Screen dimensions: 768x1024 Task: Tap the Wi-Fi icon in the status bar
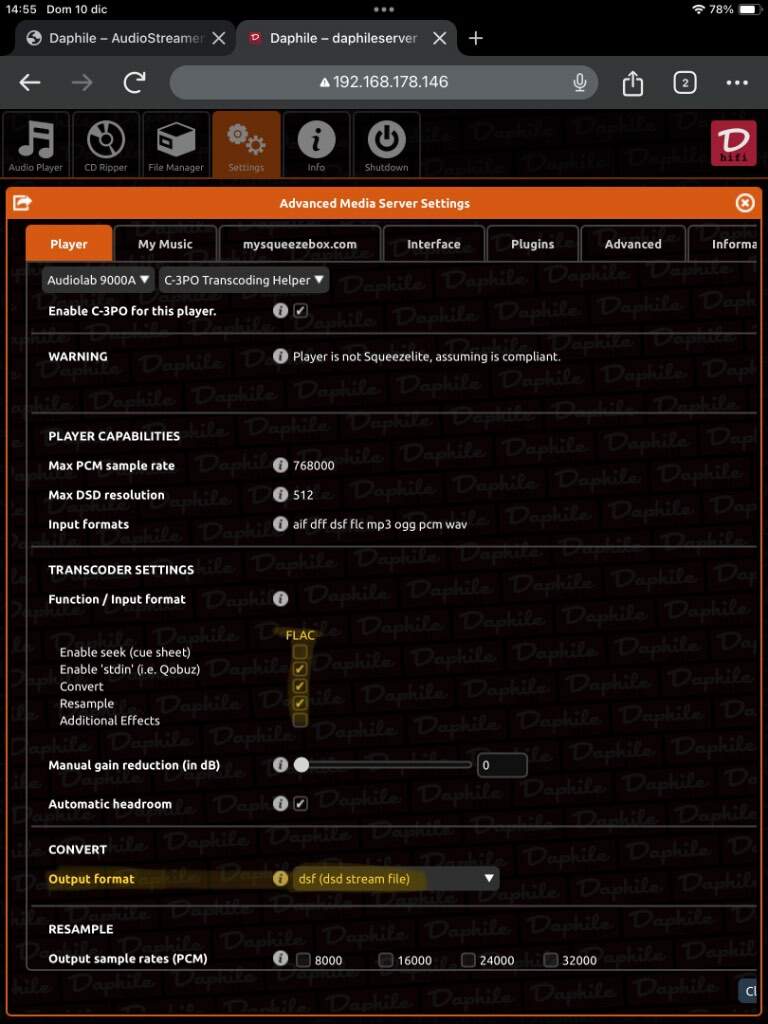699,9
